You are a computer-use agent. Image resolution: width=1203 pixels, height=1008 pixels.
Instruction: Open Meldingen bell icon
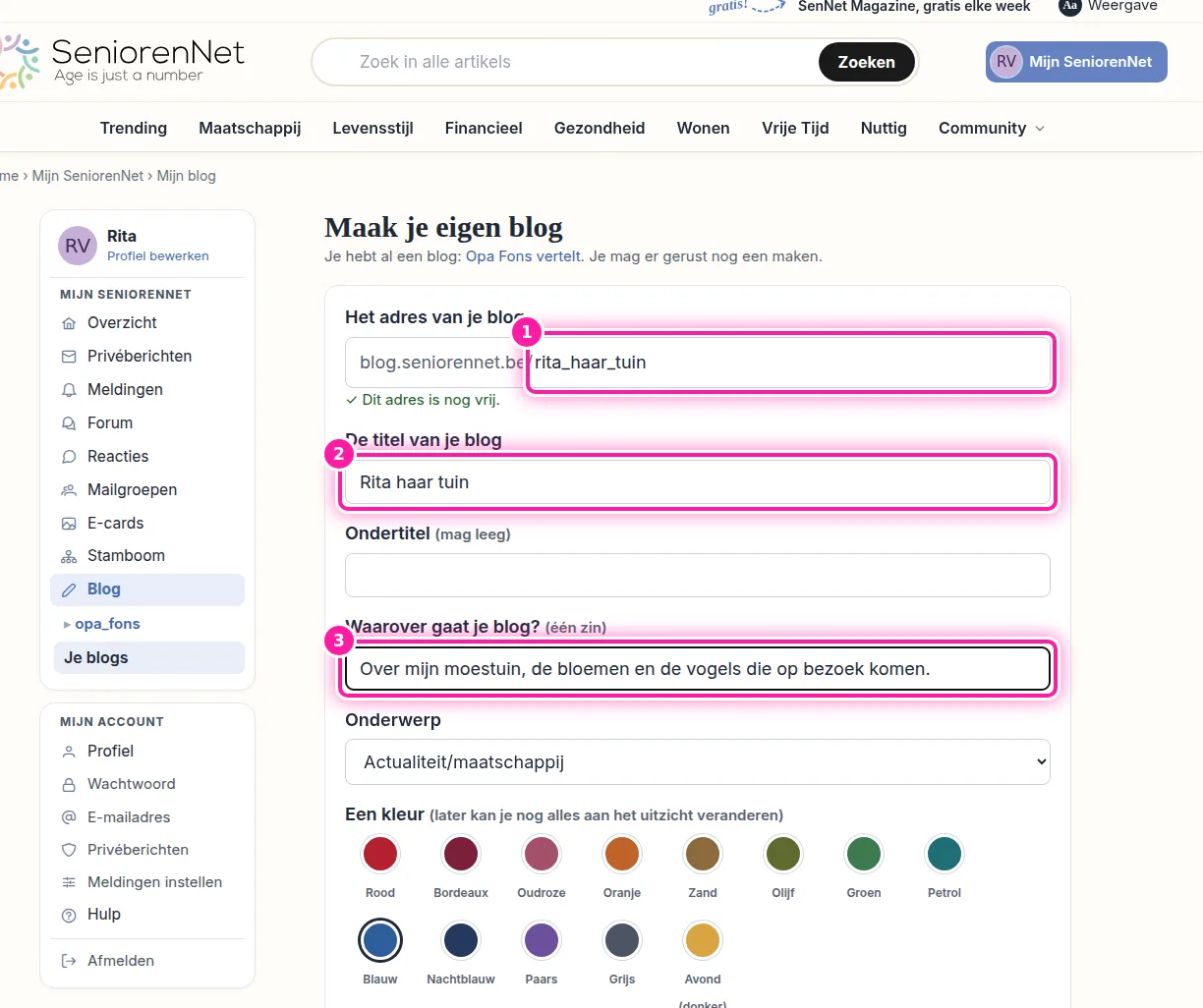(x=69, y=390)
